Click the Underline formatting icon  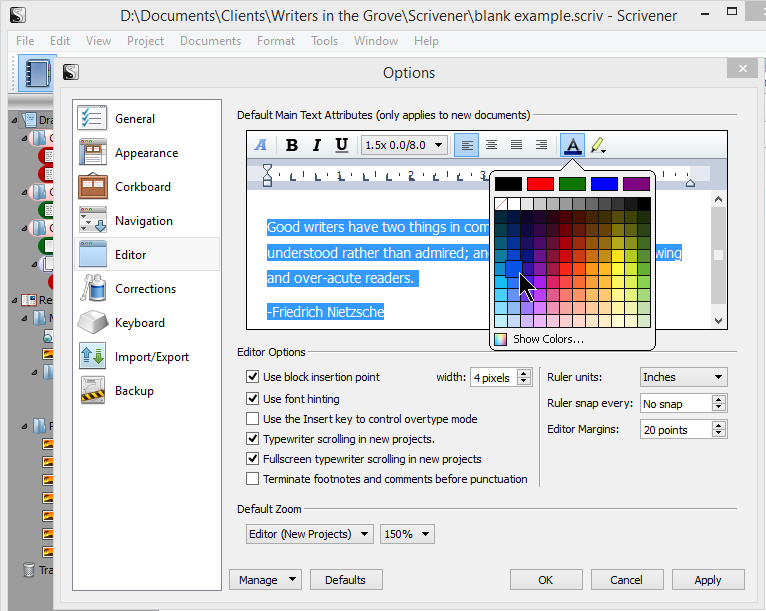coord(342,145)
